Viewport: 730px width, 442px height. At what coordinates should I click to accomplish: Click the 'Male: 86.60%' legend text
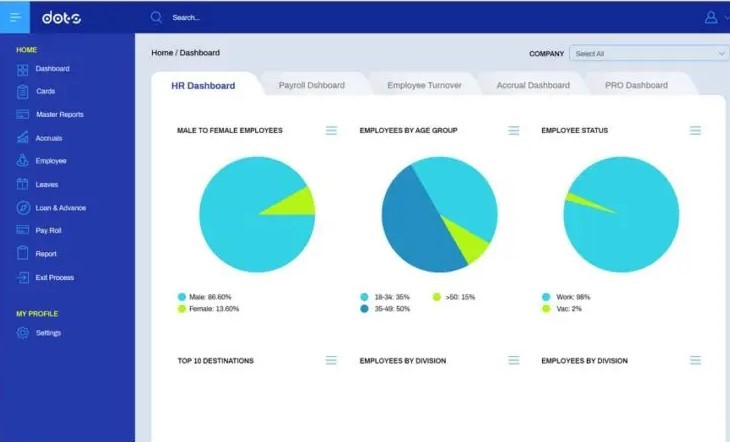pos(210,297)
